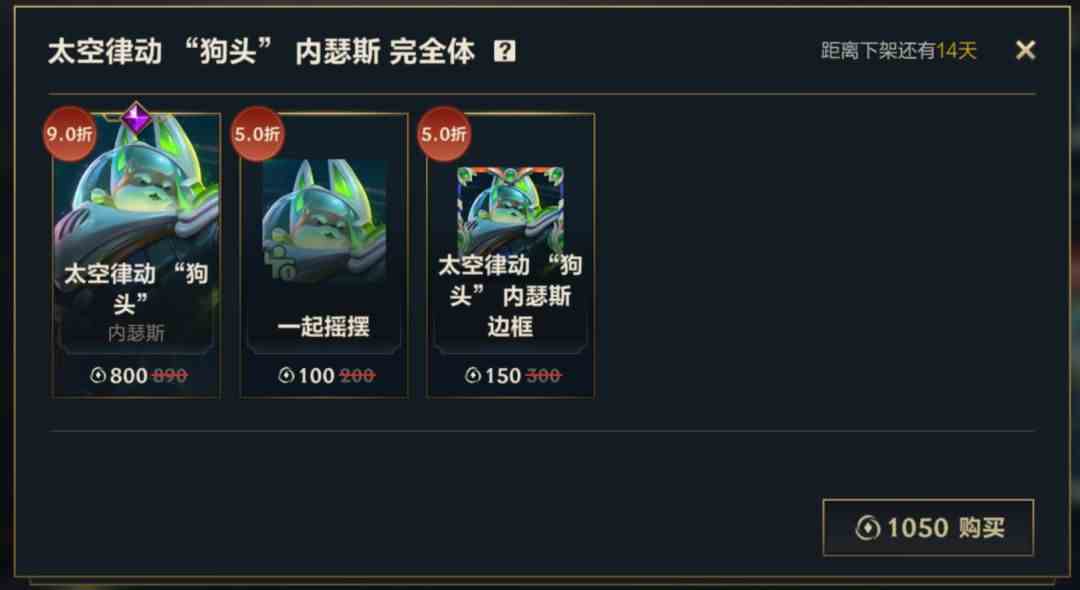Click the 9.0折 discount badge
The height and width of the screenshot is (590, 1080).
(70, 134)
